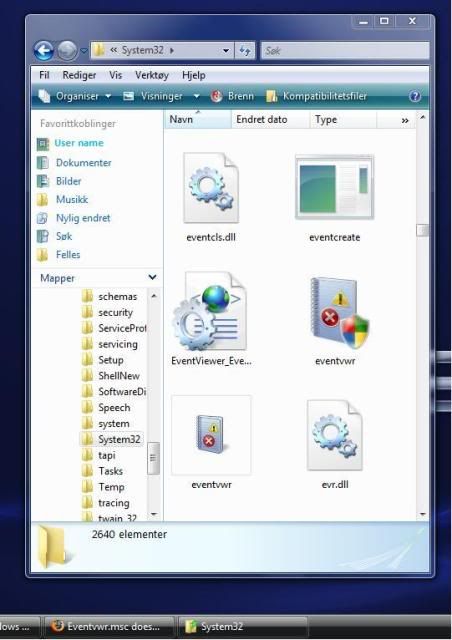Select the security folder in tree
Screen dimensions: 452x640
tap(107, 313)
